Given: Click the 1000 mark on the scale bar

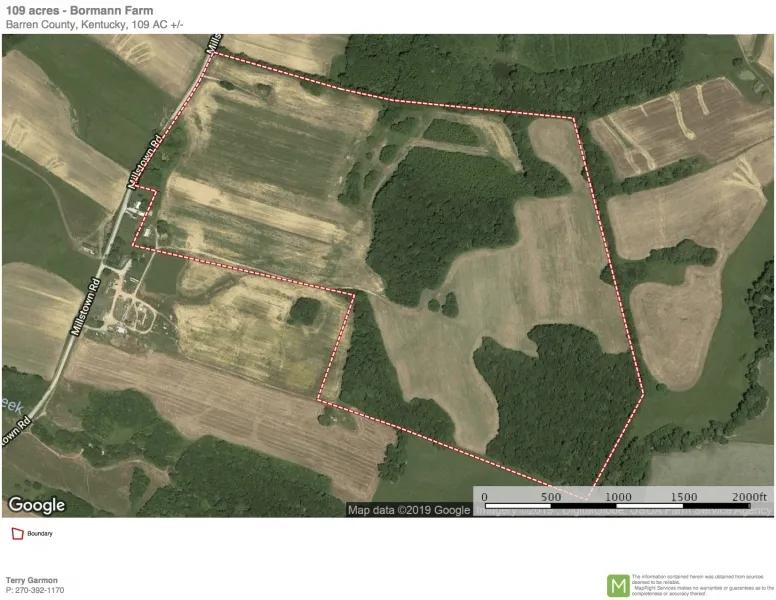Looking at the screenshot, I should 618,497.
